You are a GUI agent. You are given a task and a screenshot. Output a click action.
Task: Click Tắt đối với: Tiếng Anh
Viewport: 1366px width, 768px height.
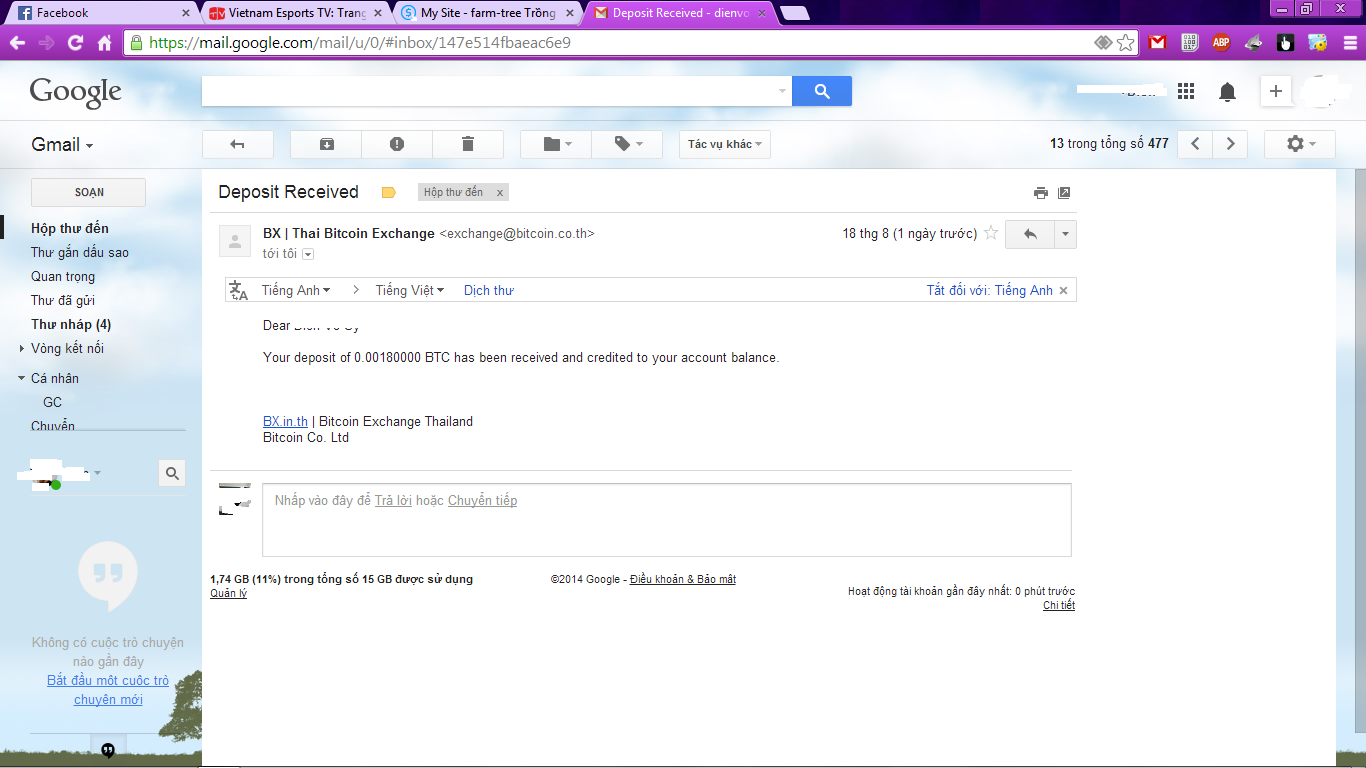[990, 290]
